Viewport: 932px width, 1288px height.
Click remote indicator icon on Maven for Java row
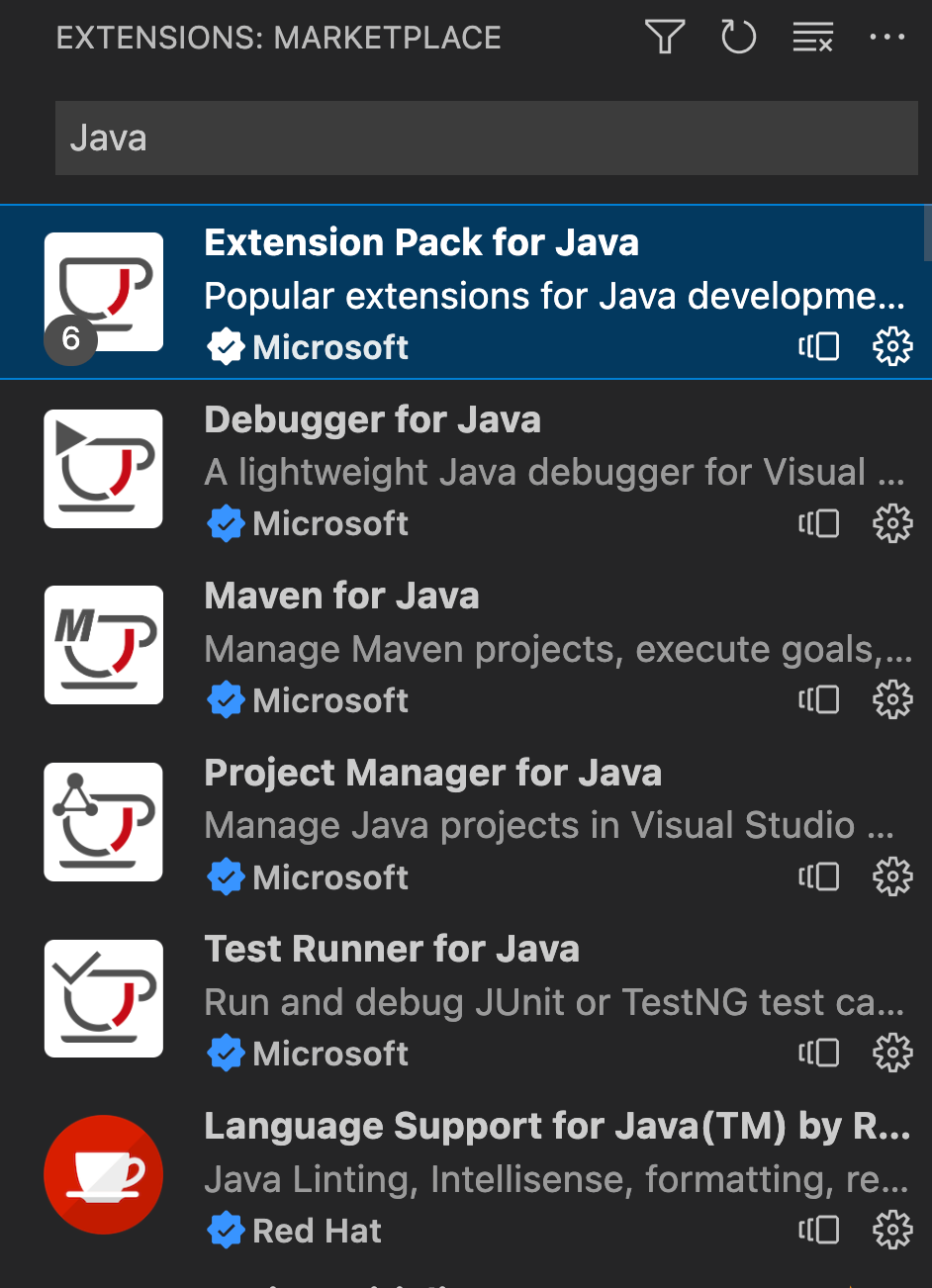click(819, 700)
